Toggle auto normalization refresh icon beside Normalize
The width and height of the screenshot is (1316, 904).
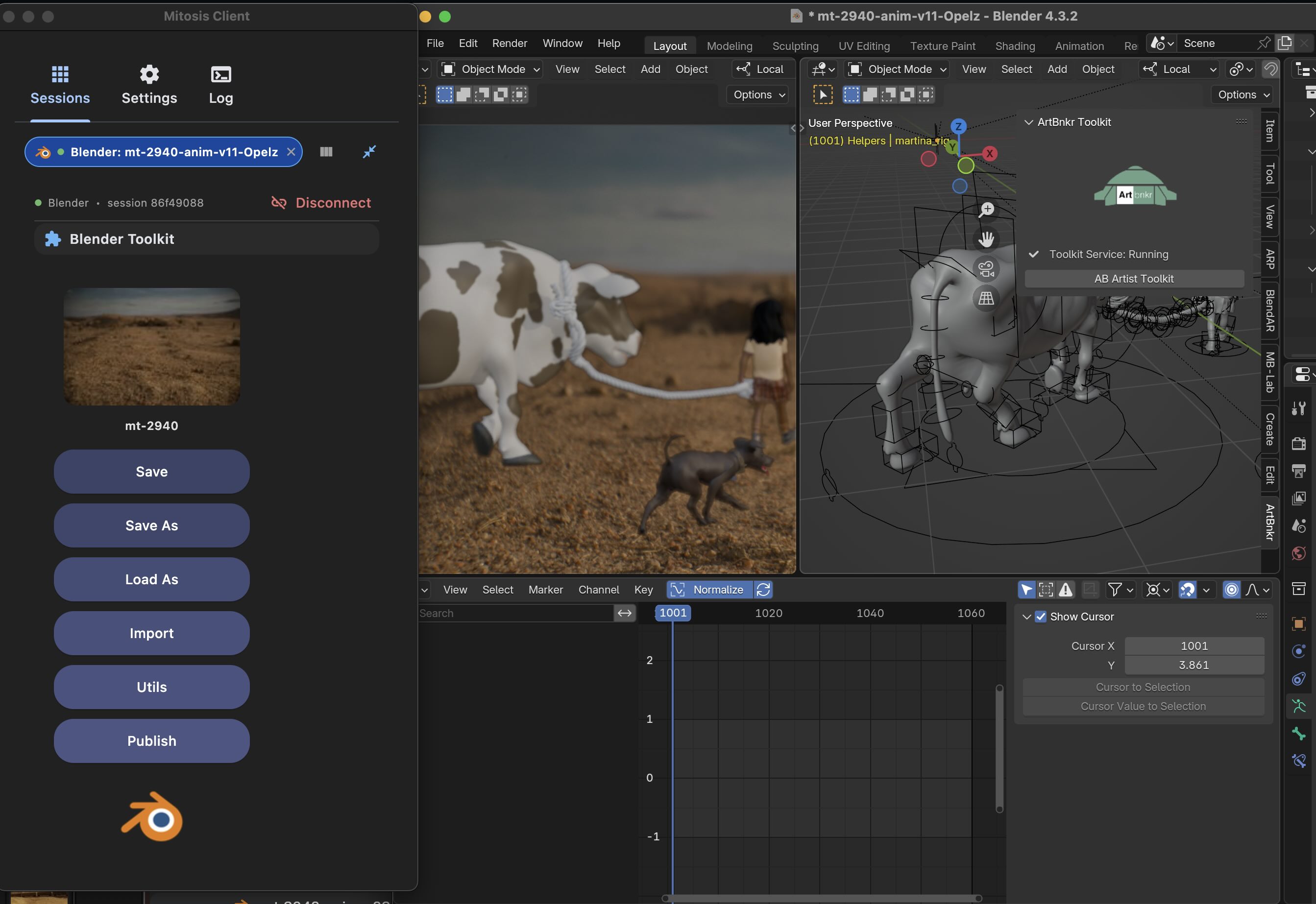click(x=763, y=590)
